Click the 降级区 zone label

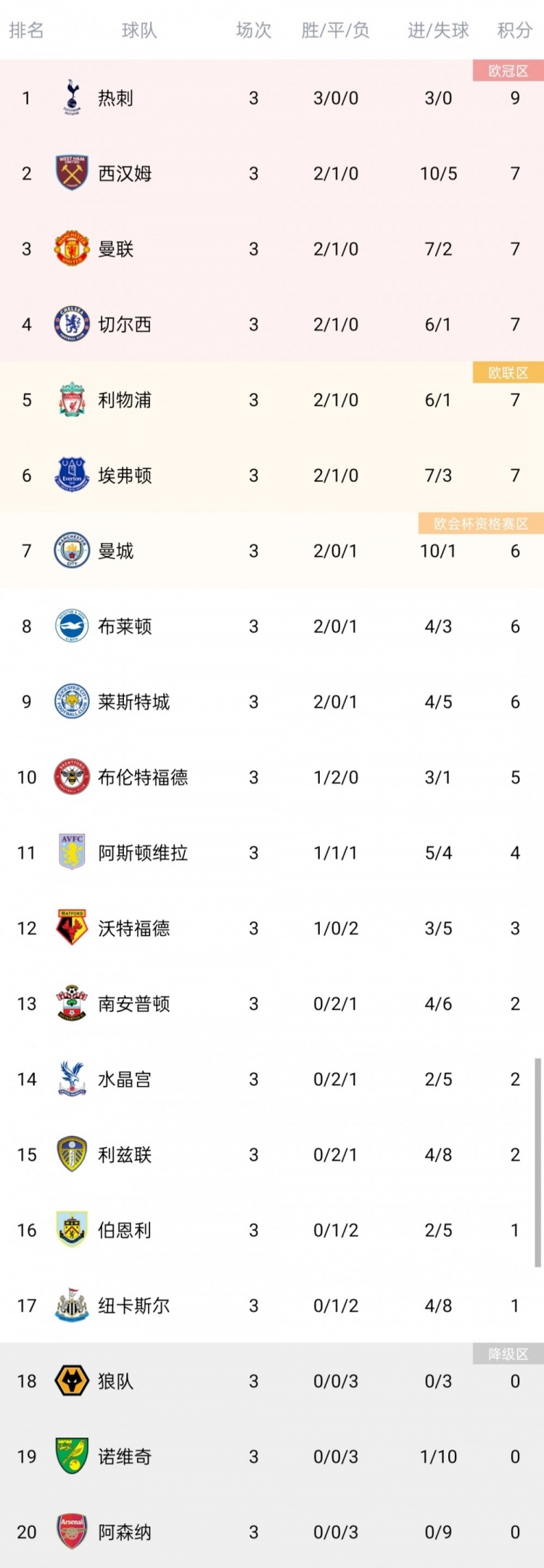[508, 1354]
